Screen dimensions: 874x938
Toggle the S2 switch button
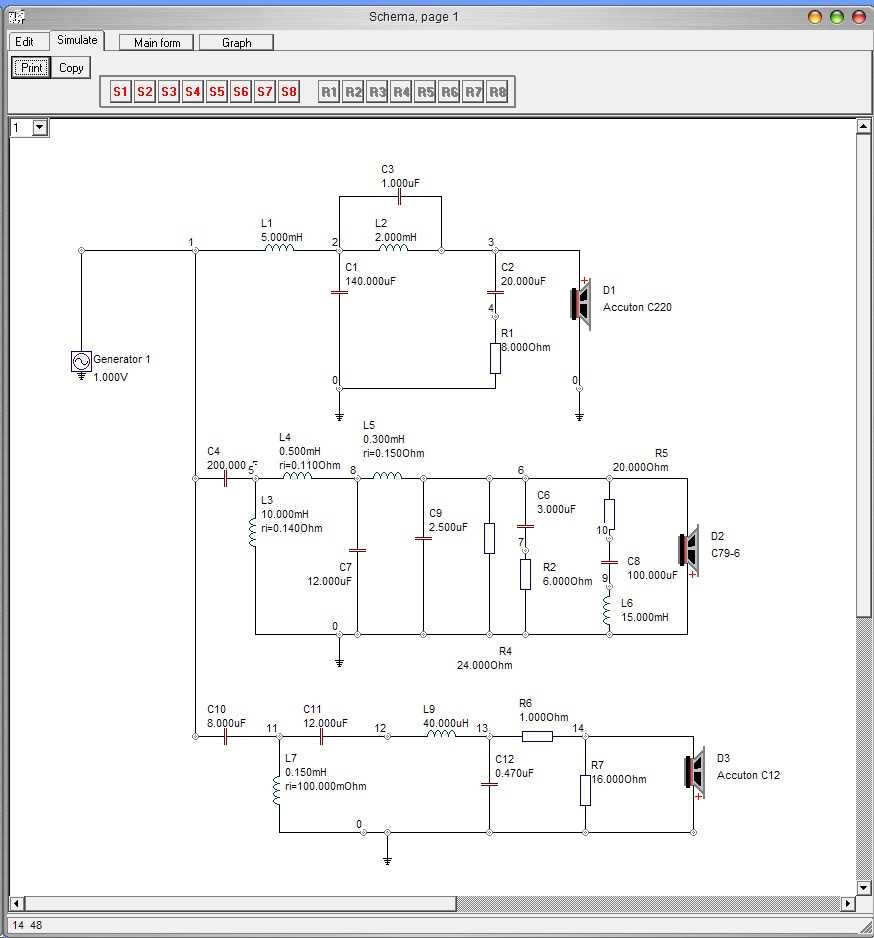pyautogui.click(x=144, y=92)
